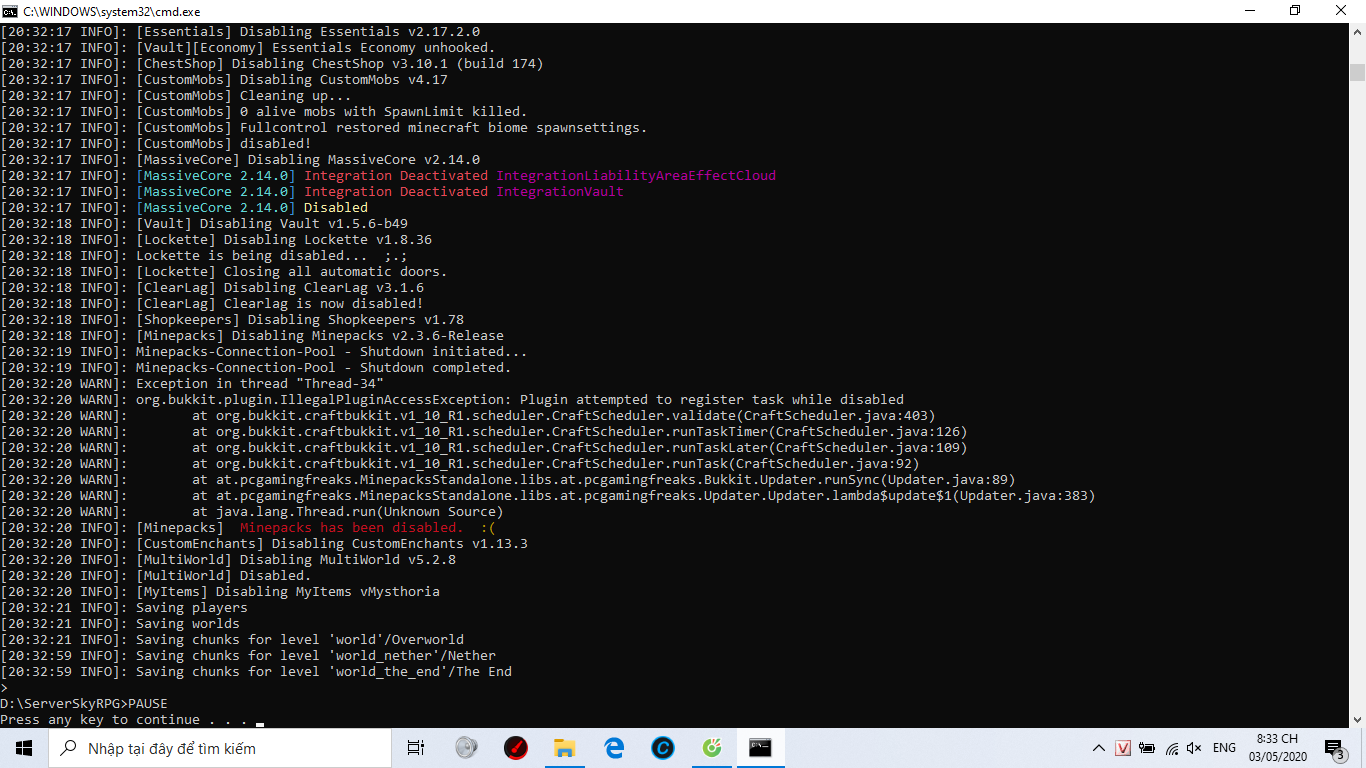Click the 'Shutdown initiated...' line
Viewport: 1366px width, 768px height.
tap(264, 351)
